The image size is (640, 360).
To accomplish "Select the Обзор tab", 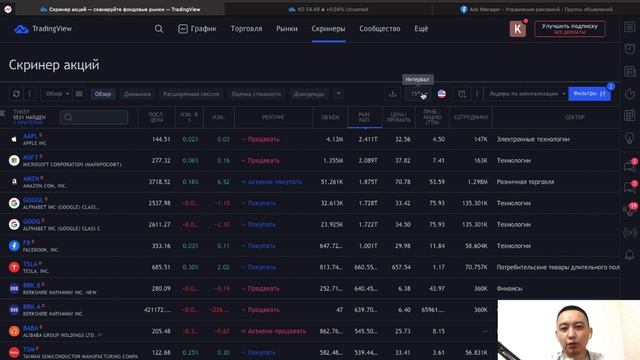I will [103, 94].
